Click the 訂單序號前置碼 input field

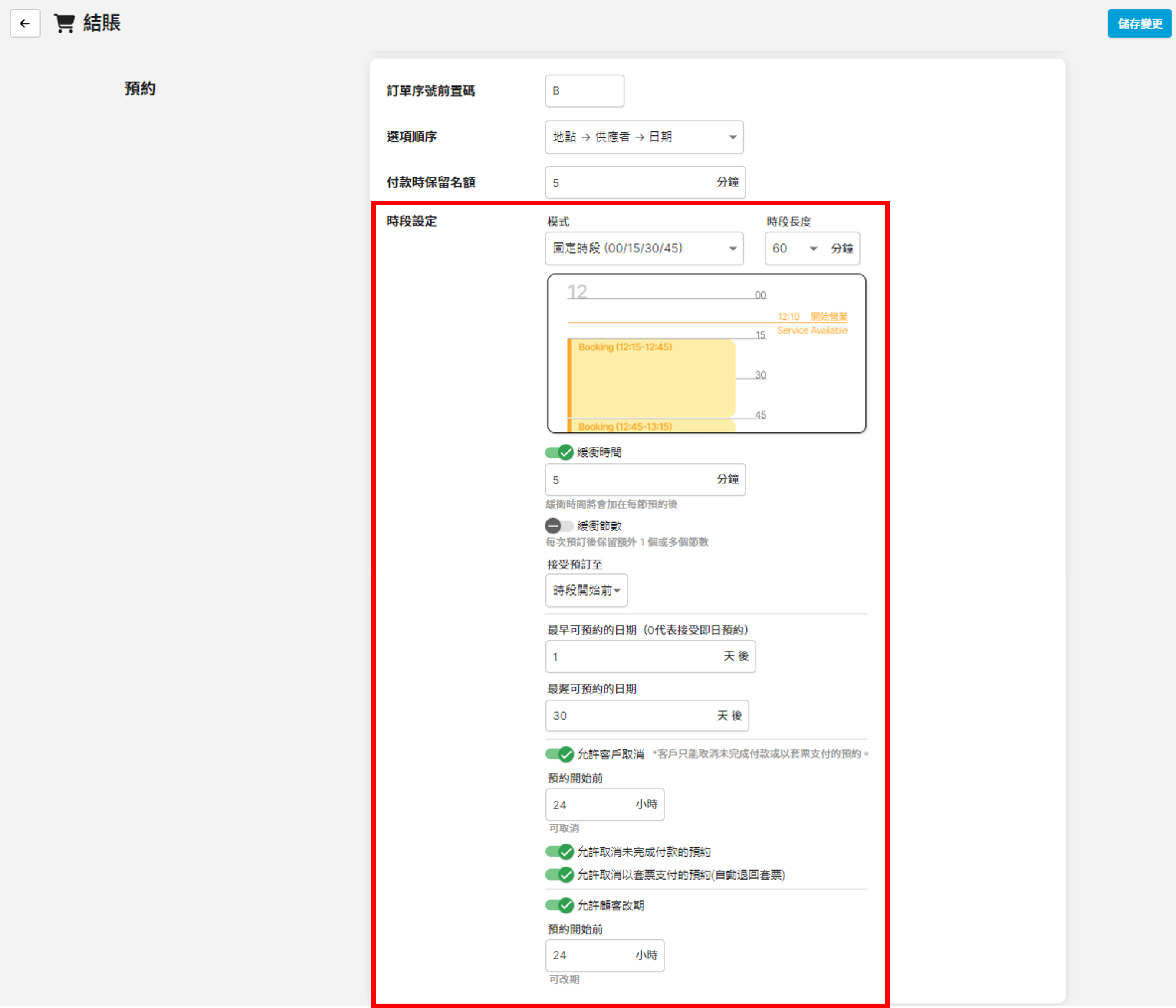coord(584,91)
